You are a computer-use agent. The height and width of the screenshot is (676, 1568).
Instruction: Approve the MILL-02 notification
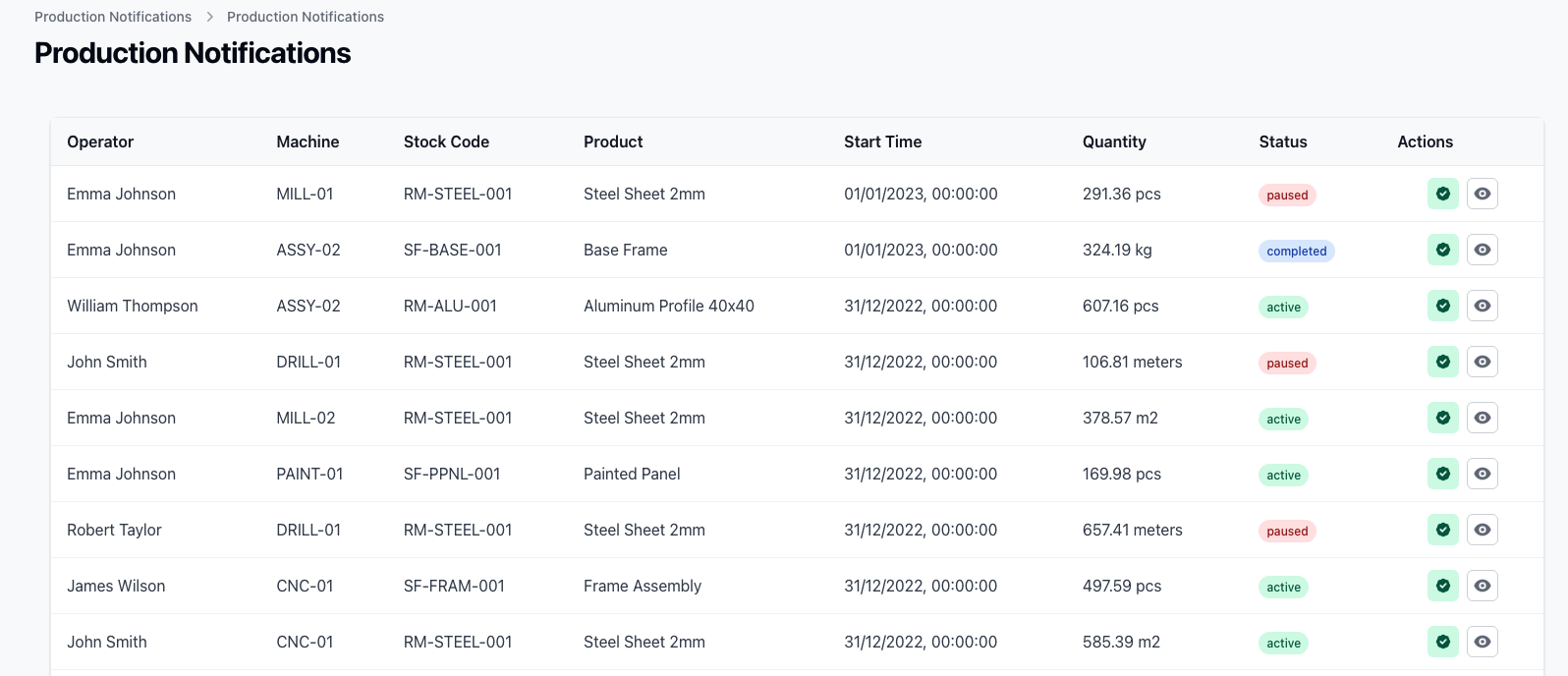pyautogui.click(x=1442, y=418)
